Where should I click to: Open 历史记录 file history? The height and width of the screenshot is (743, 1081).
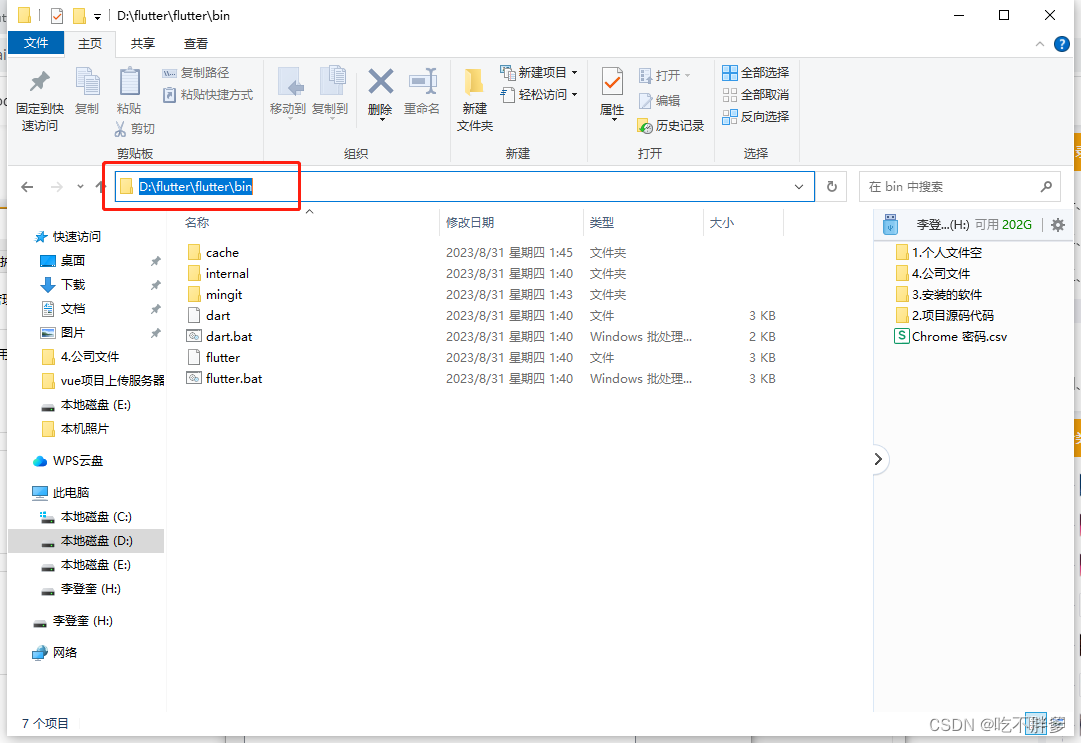(x=671, y=125)
